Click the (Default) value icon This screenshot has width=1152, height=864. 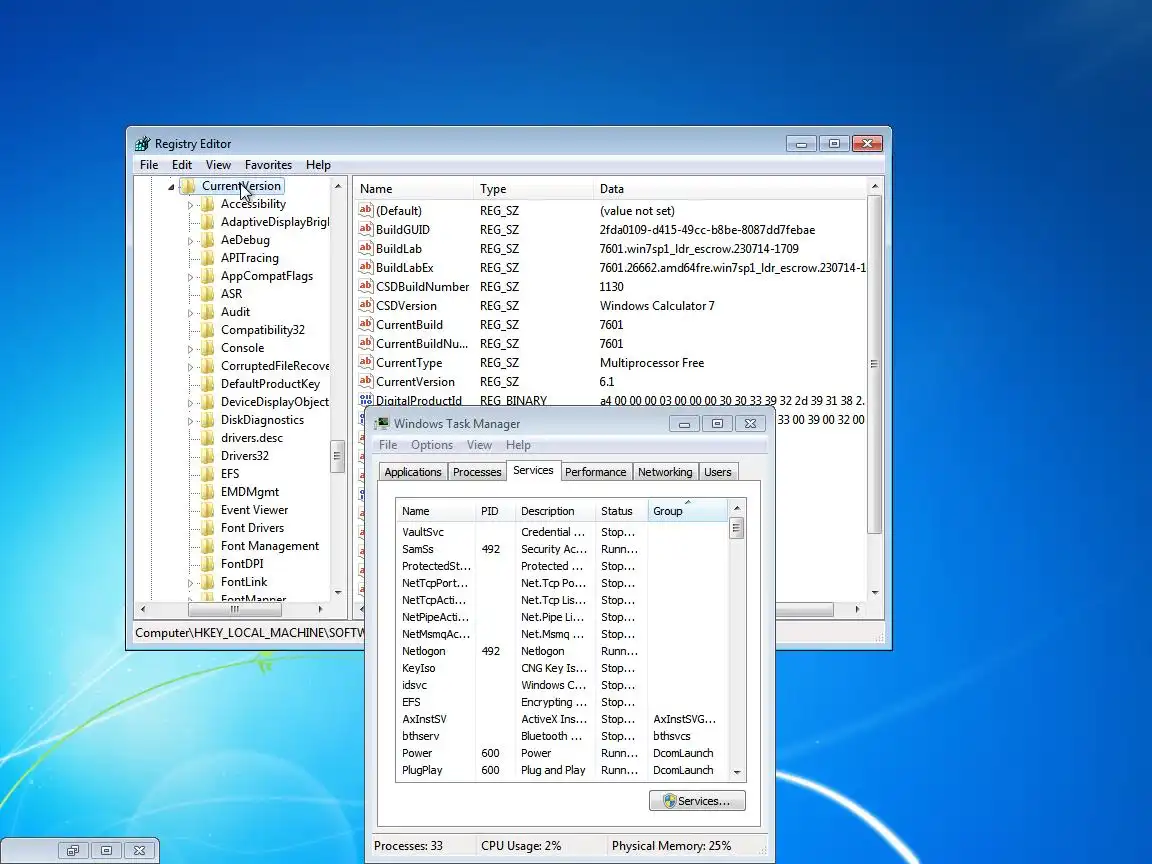click(x=366, y=210)
